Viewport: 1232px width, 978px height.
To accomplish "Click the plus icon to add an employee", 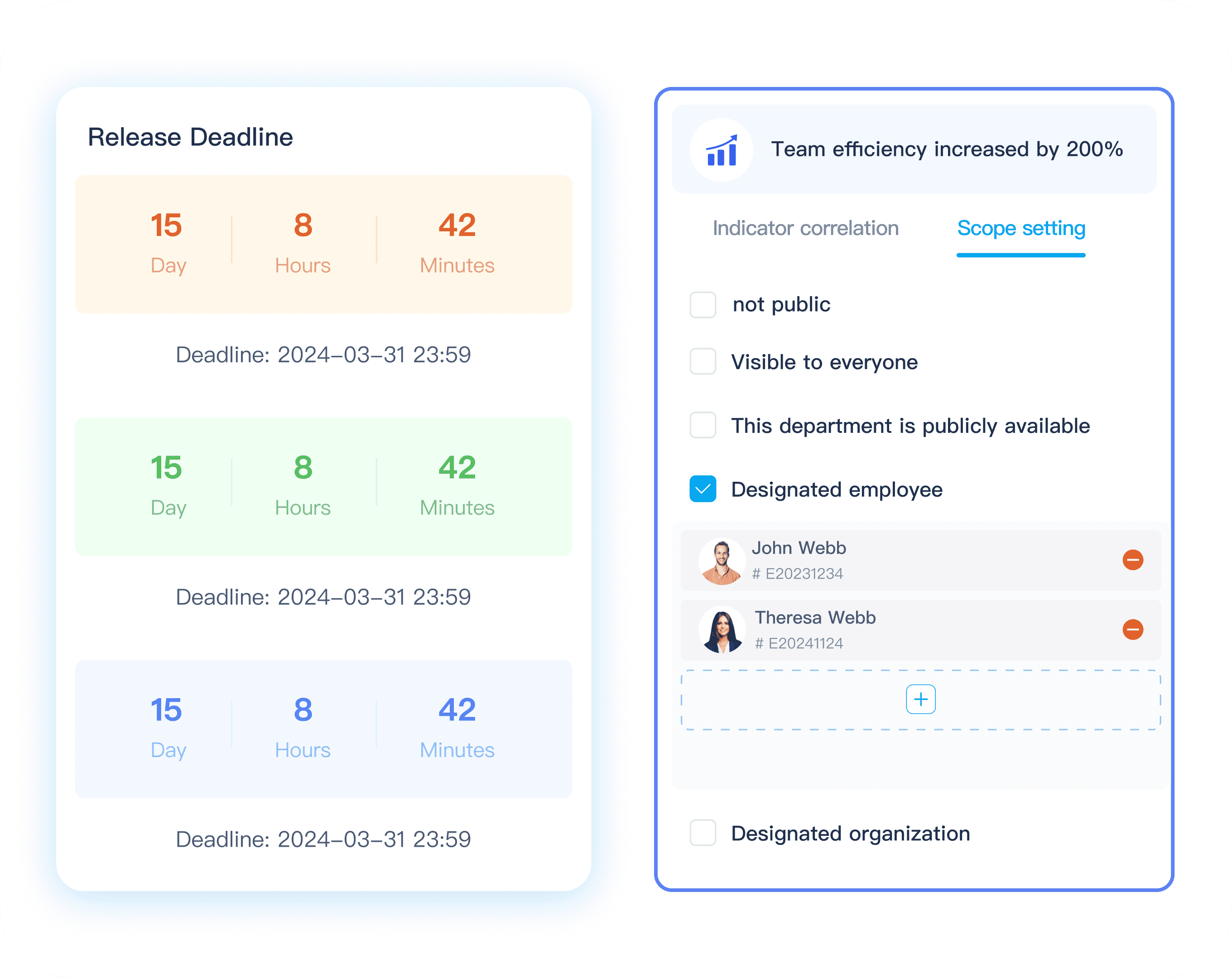I will point(920,698).
